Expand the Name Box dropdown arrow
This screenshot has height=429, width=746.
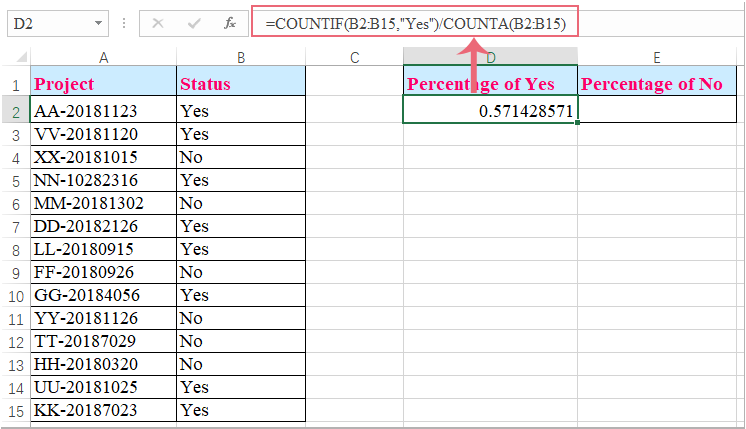(x=97, y=22)
